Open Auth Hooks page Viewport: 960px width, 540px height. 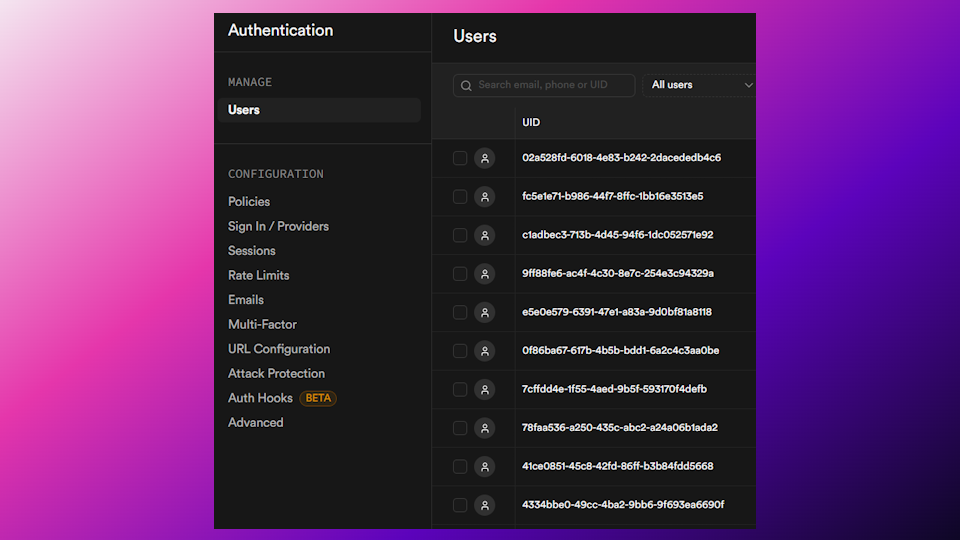pos(260,398)
